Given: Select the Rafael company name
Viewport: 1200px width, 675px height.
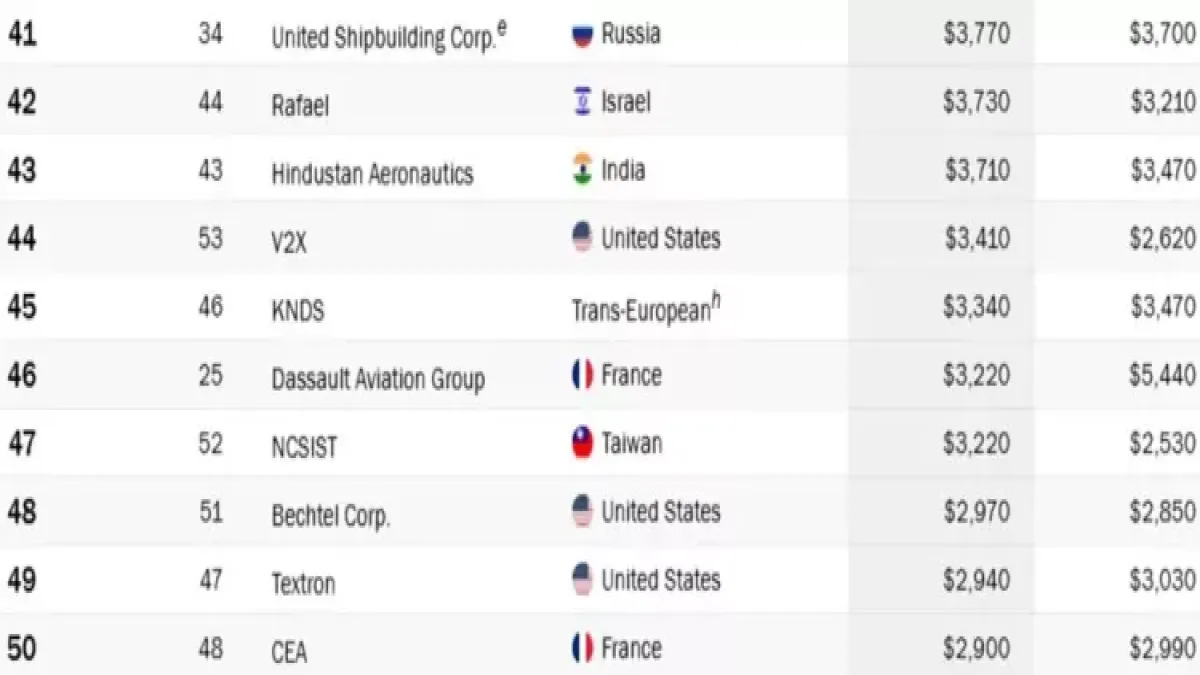Looking at the screenshot, I should pos(300,105).
